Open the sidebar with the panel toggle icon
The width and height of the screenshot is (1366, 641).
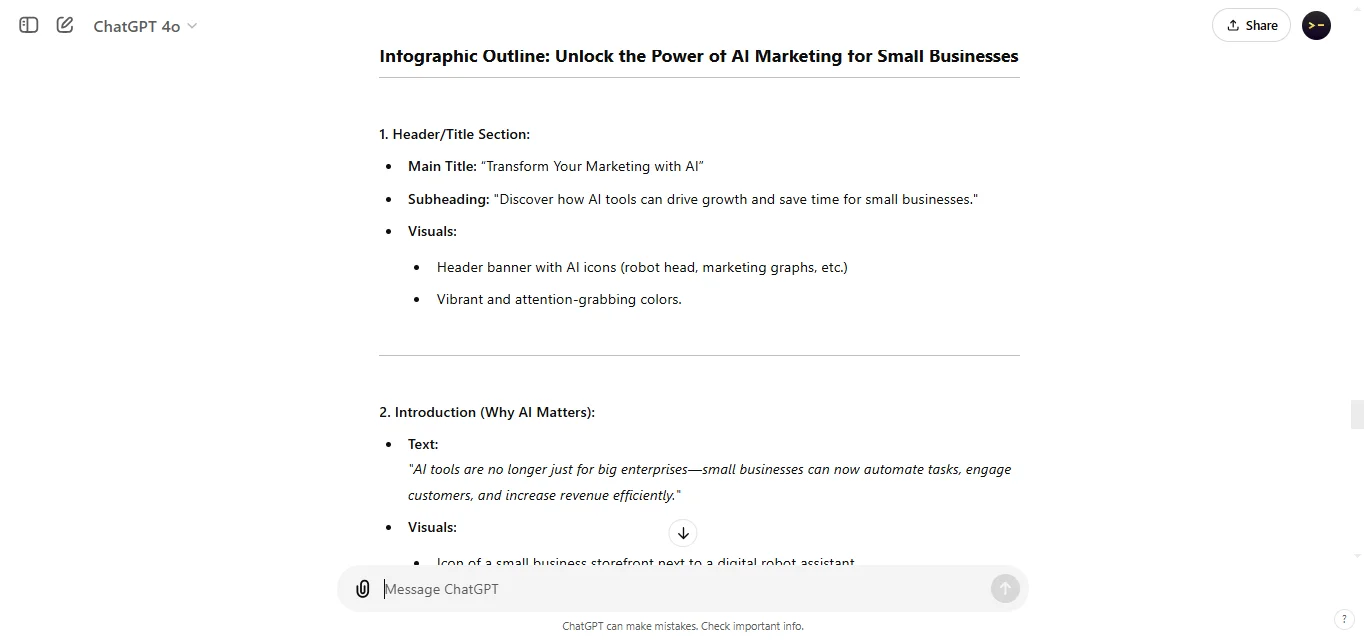28,25
